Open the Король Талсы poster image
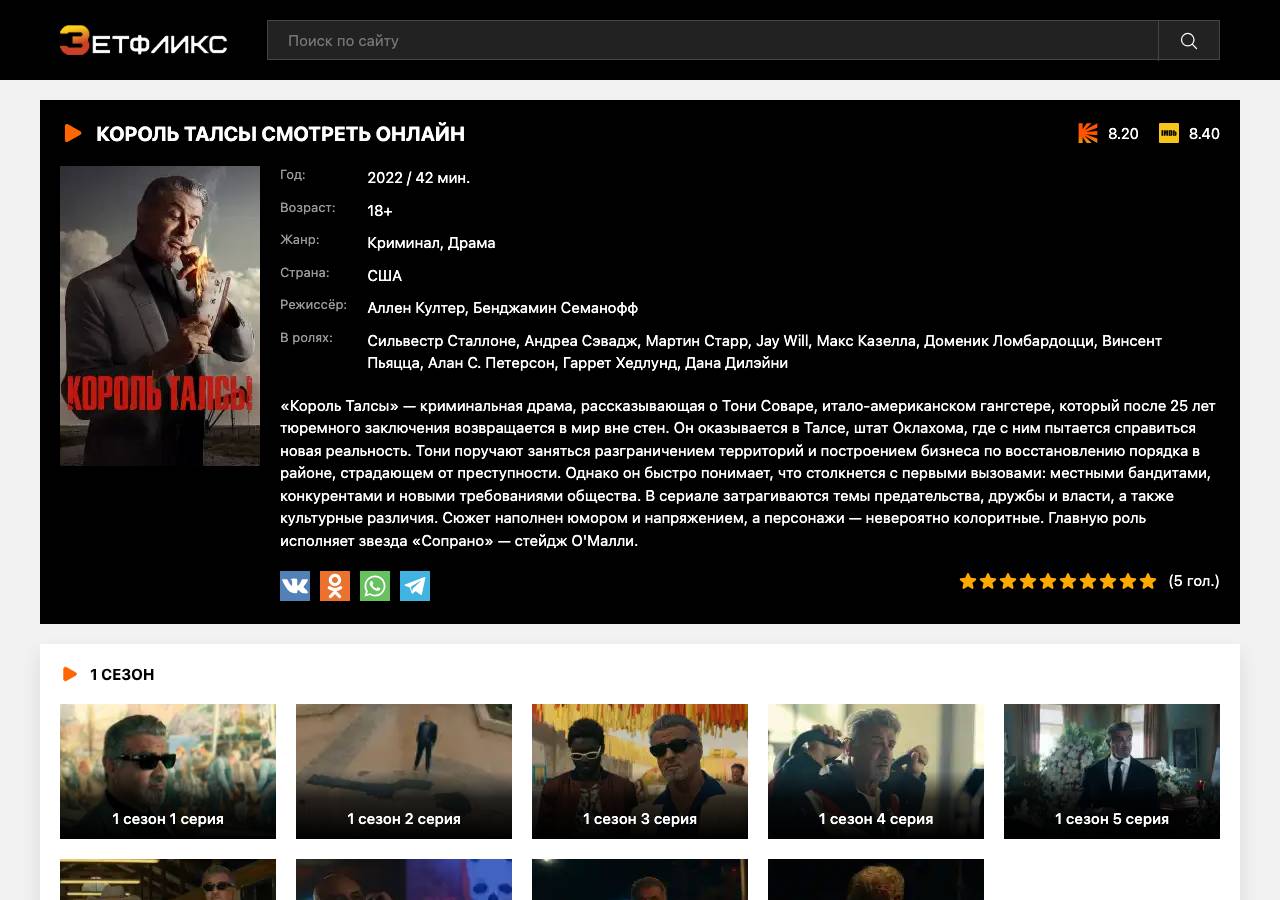This screenshot has height=900, width=1280. [160, 316]
